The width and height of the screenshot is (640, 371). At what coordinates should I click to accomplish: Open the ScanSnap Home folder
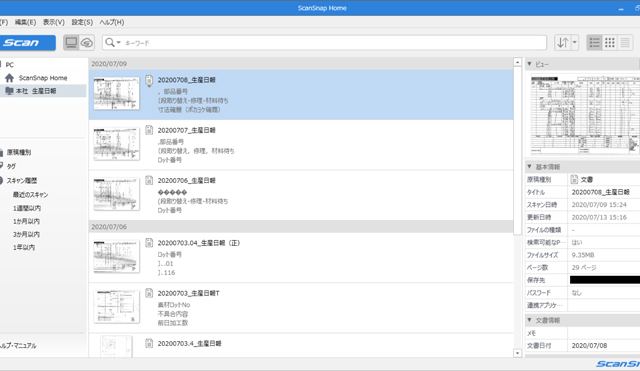(x=43, y=78)
